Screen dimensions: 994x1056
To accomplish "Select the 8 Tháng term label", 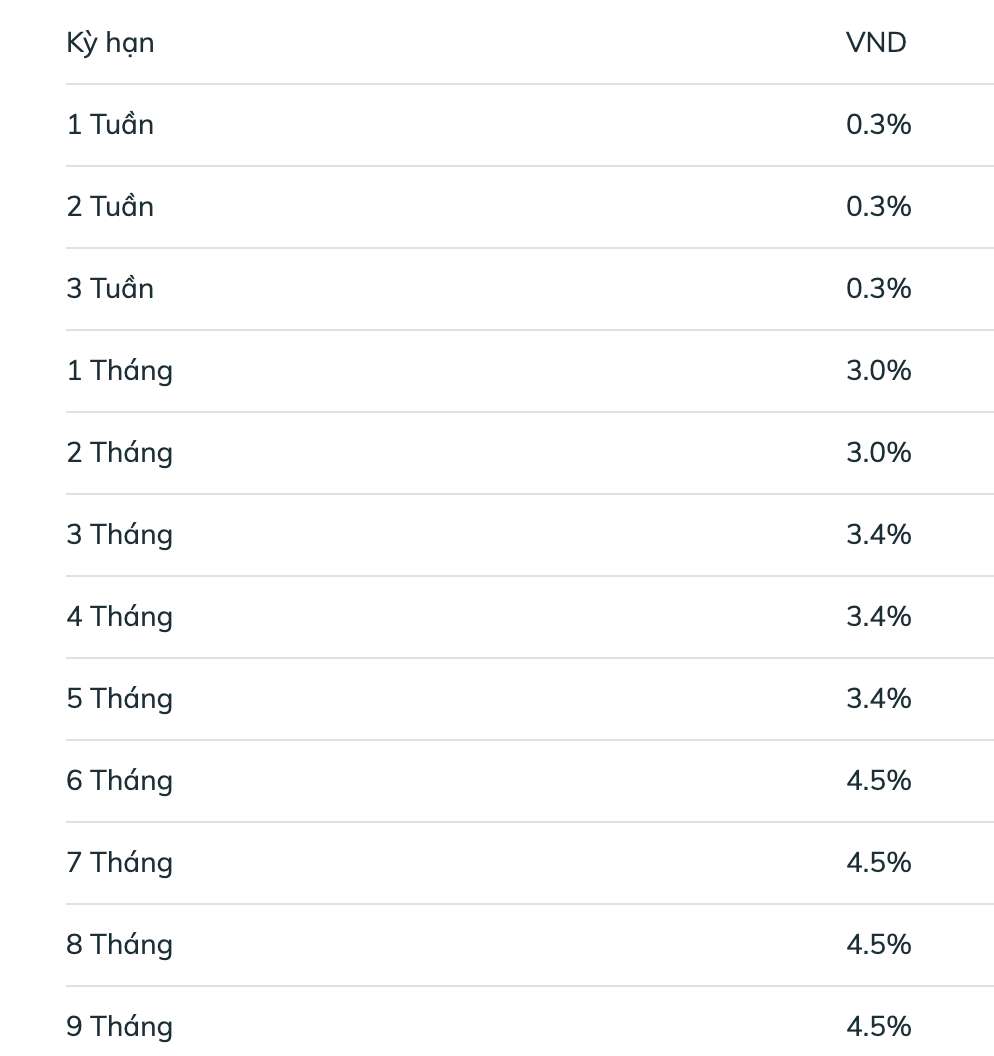I will (x=119, y=945).
